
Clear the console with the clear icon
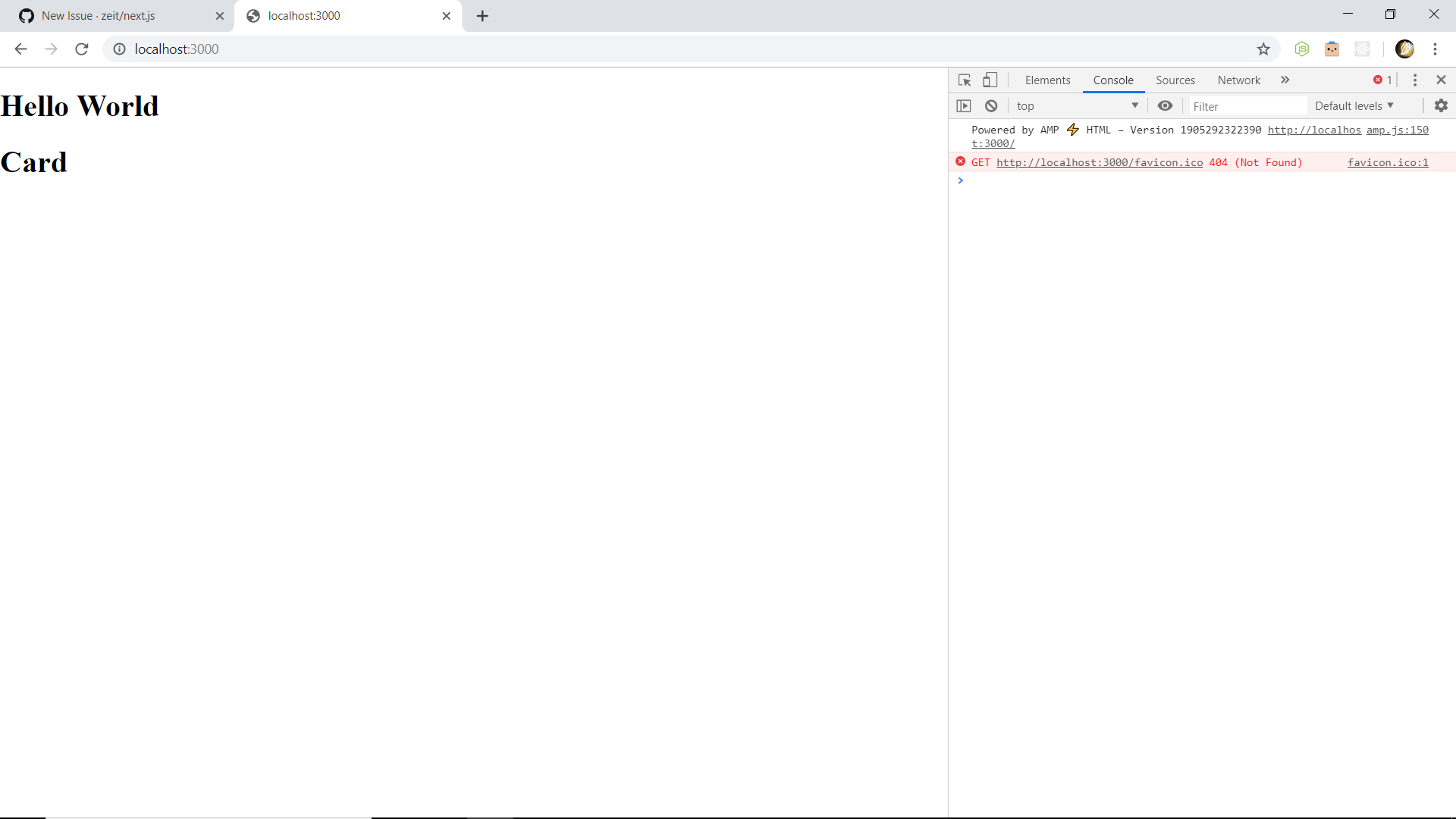990,105
